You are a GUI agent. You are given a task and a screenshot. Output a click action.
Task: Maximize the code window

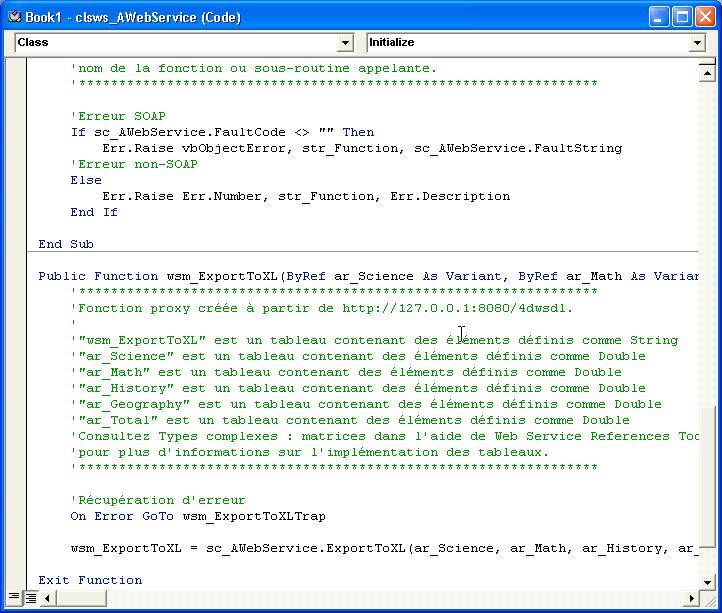click(682, 17)
